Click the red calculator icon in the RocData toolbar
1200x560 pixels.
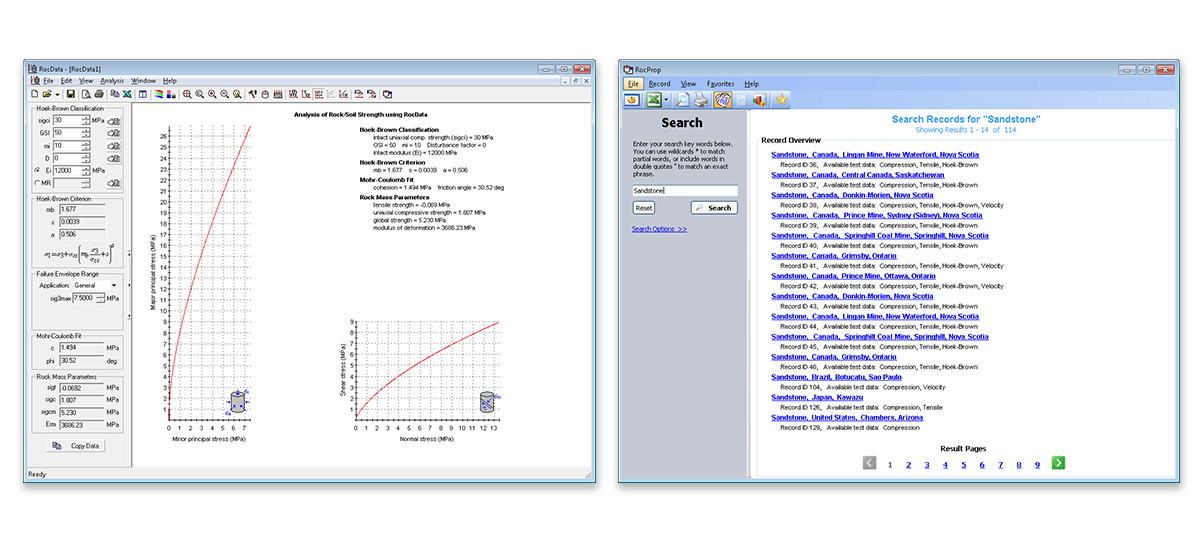[277, 94]
